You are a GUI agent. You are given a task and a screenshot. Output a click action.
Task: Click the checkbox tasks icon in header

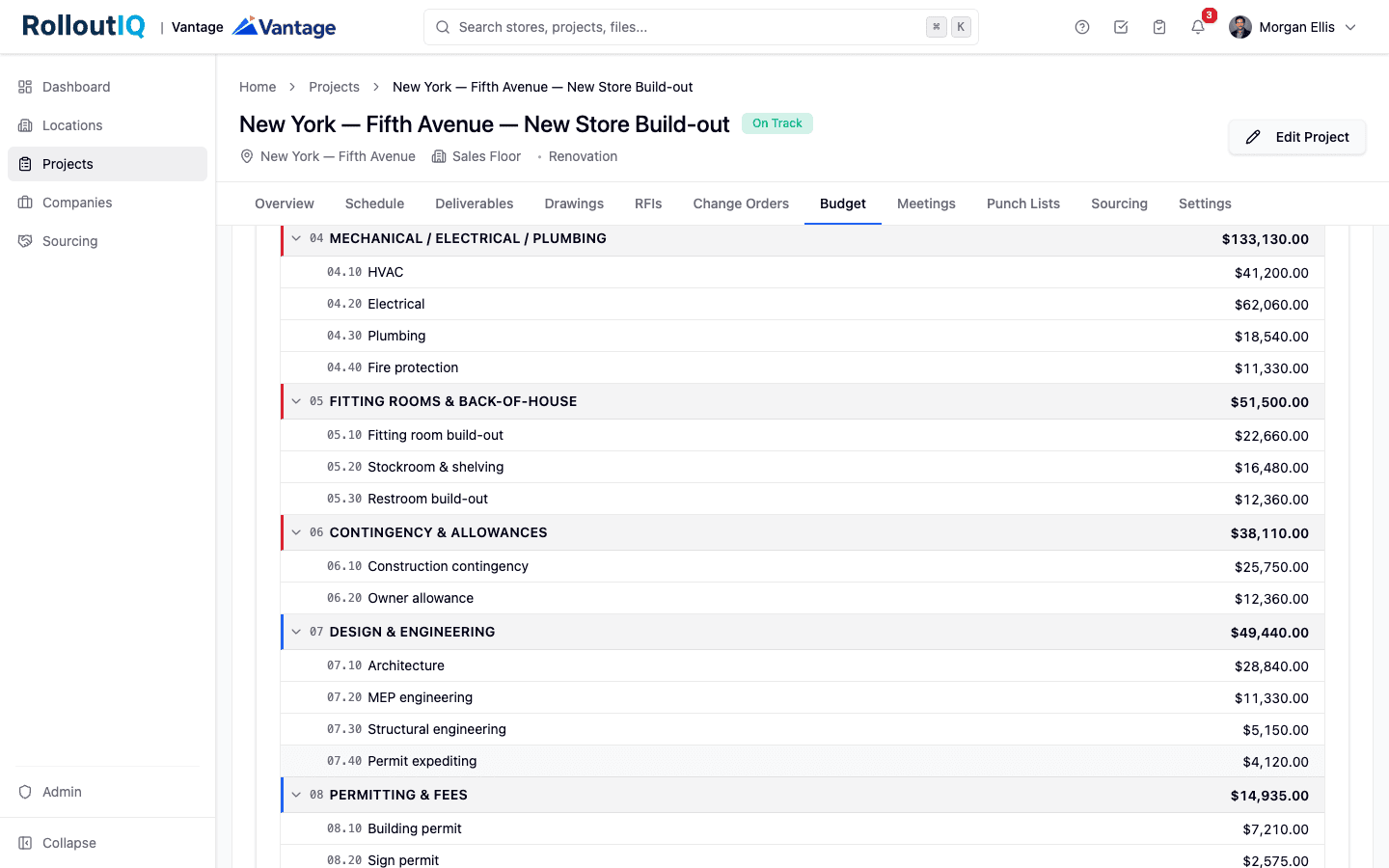tap(1121, 27)
